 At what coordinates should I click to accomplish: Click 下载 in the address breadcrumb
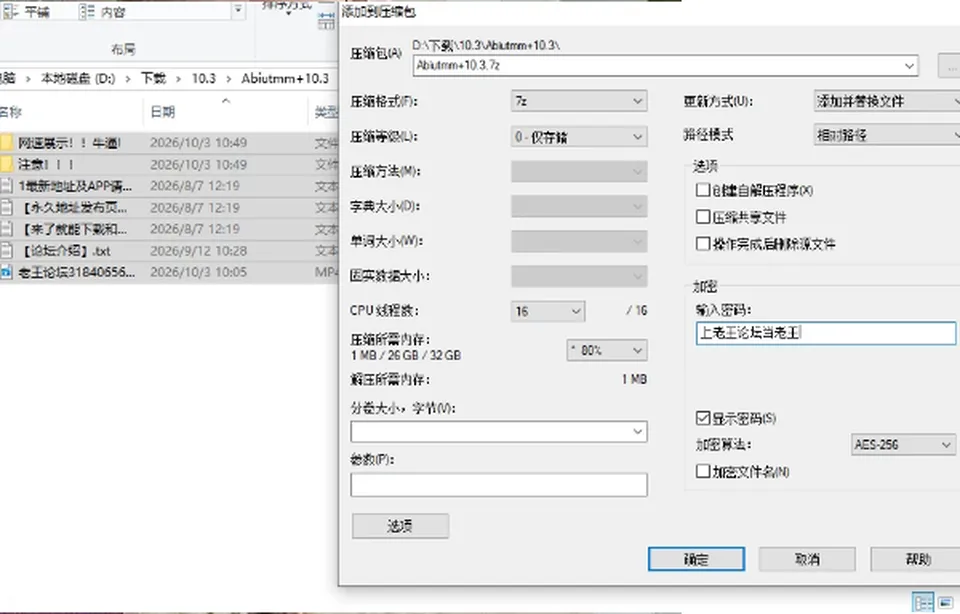pyautogui.click(x=153, y=78)
